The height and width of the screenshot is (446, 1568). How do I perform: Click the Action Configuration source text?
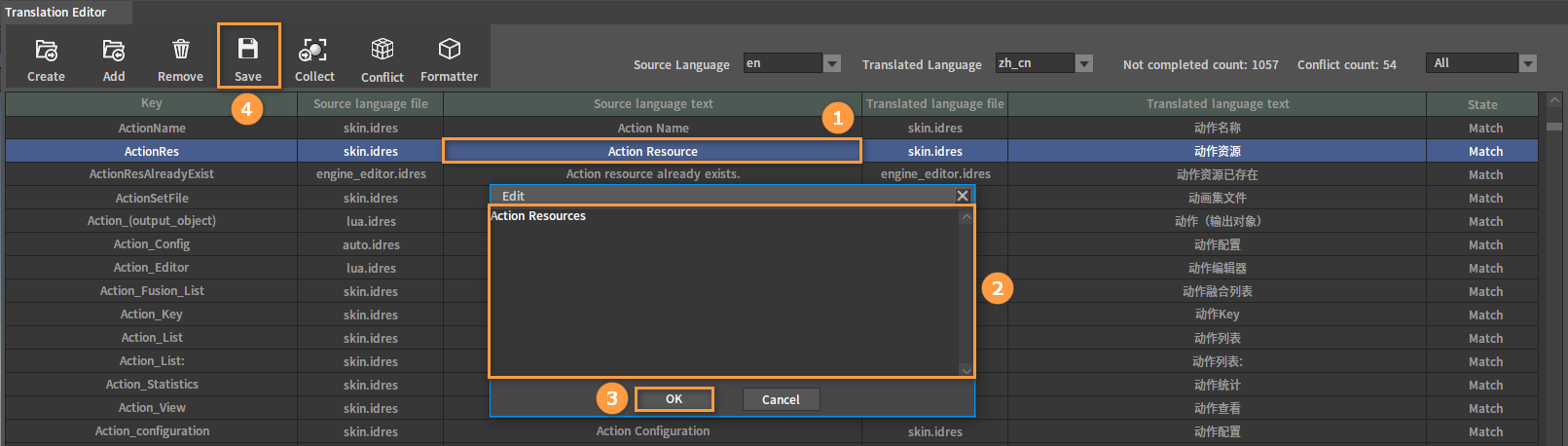pyautogui.click(x=653, y=431)
